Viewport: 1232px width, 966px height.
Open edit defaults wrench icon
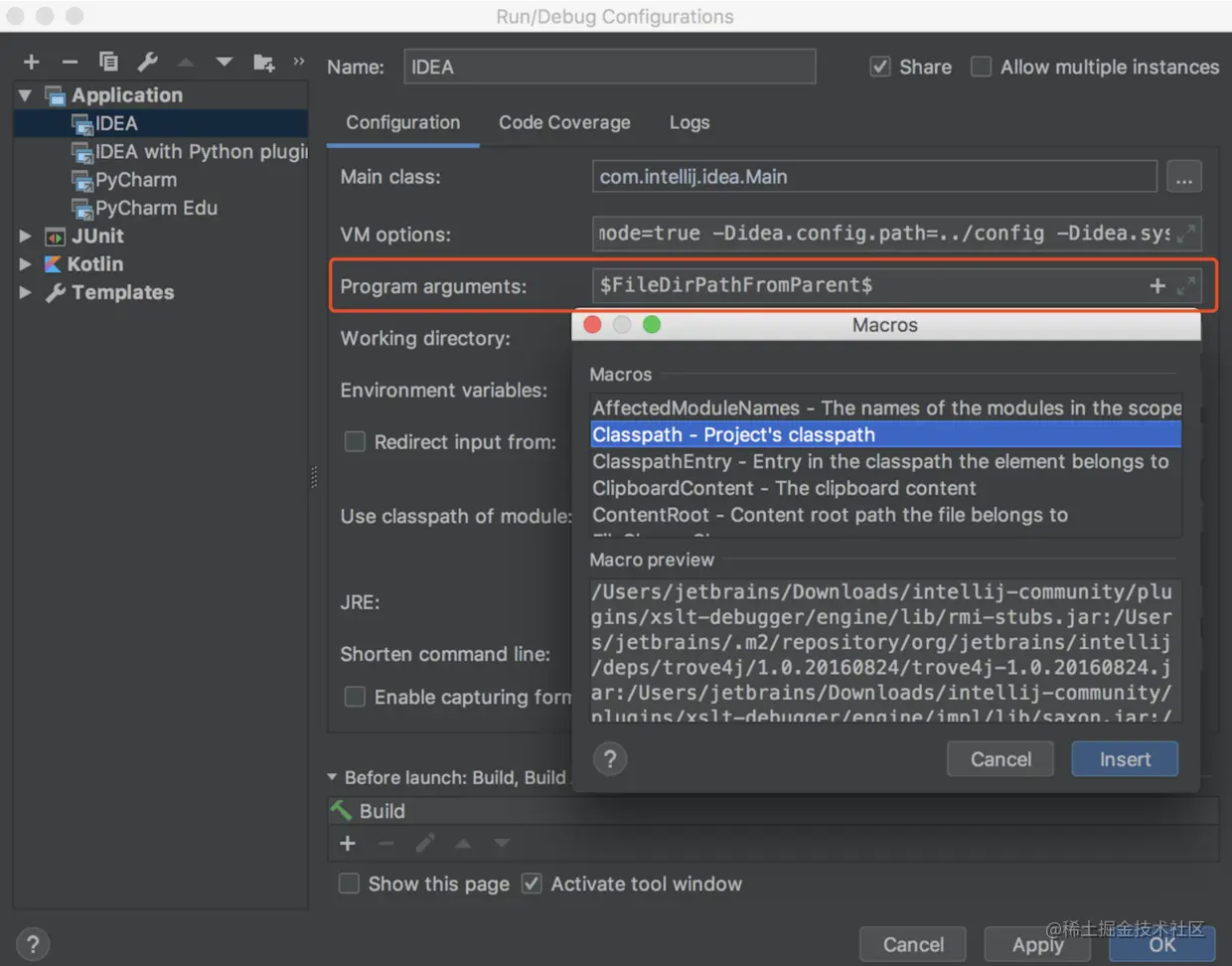(148, 63)
